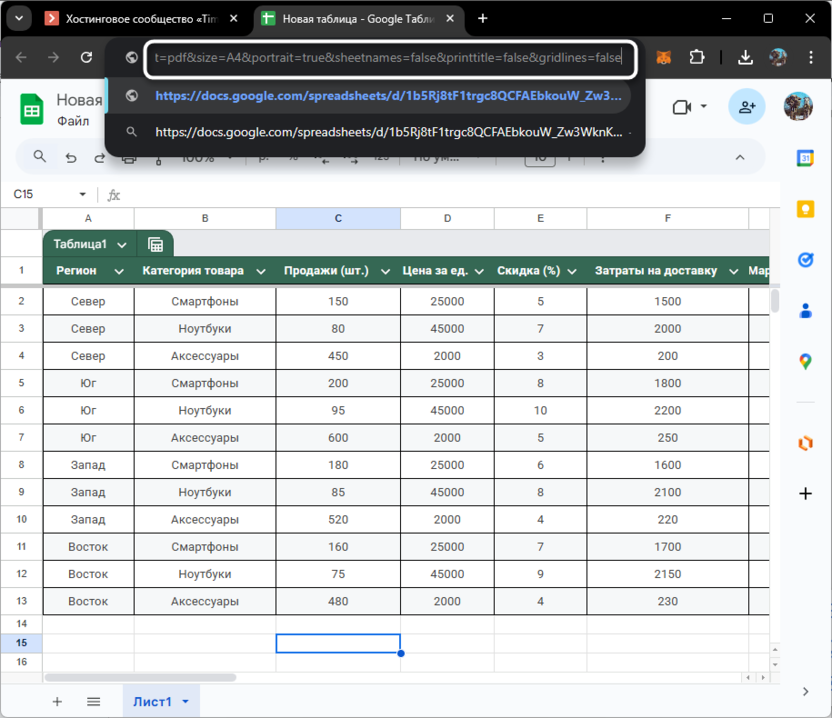Select first docs.google.com URL suggestion
The width and height of the screenshot is (832, 718).
388,96
